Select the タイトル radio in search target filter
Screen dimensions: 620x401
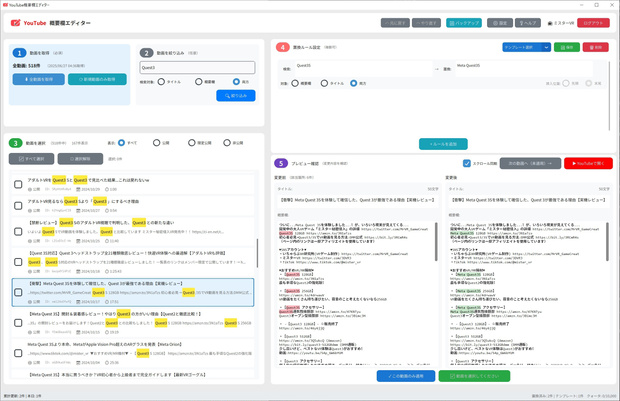[x=161, y=81]
